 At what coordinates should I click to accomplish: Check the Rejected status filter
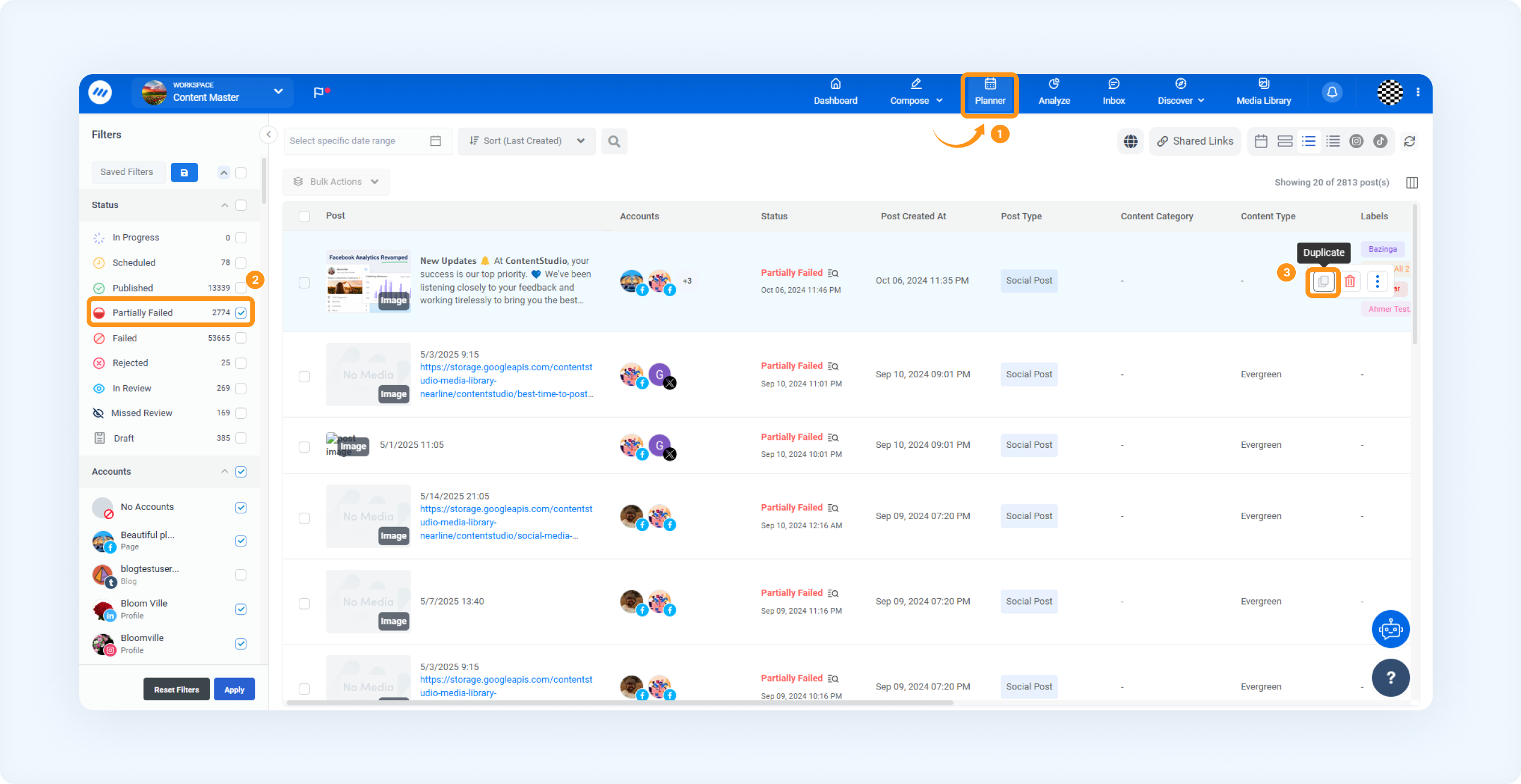(x=241, y=363)
